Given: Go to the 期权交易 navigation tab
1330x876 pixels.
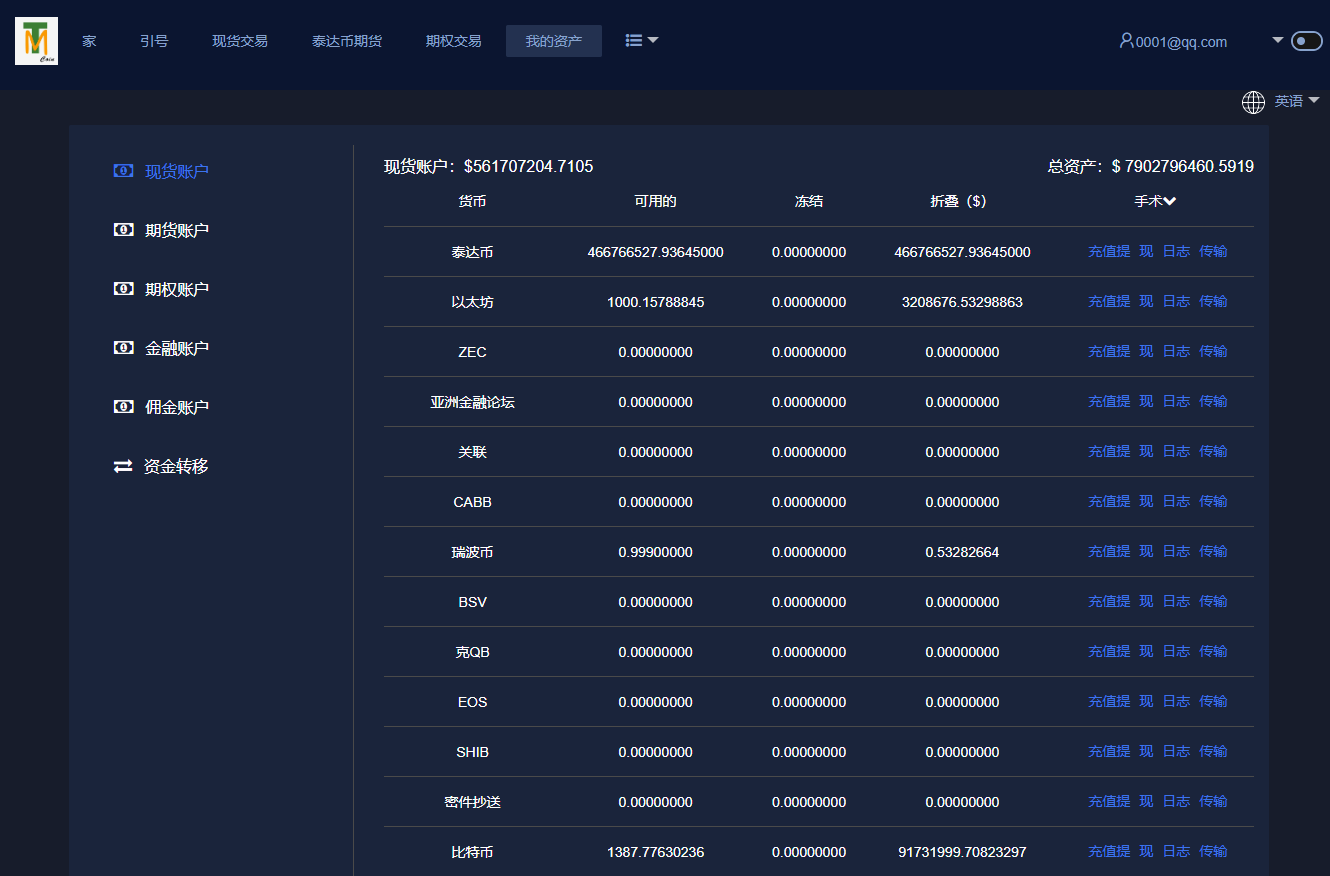Looking at the screenshot, I should click(453, 41).
